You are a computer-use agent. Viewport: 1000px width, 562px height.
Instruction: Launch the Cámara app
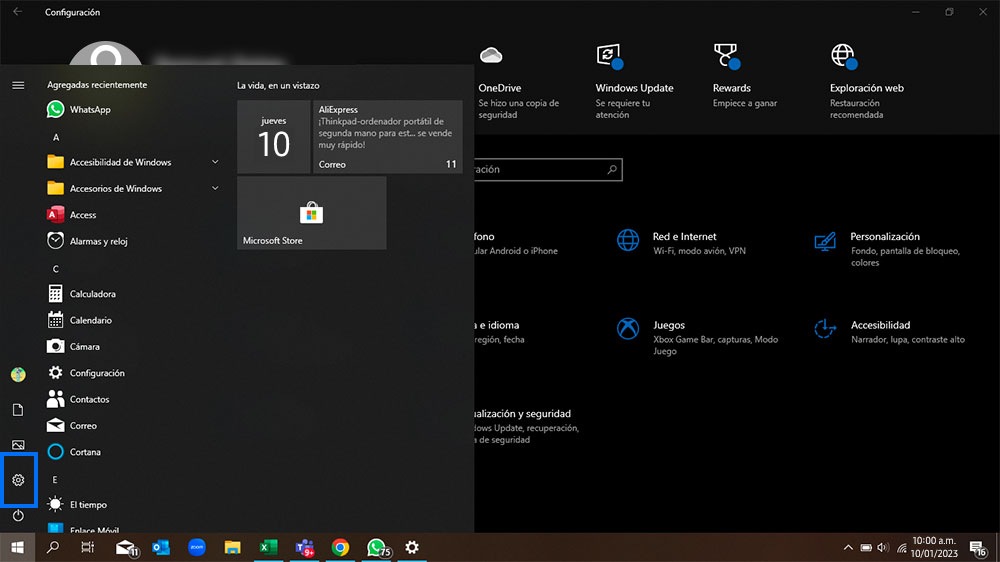coord(84,347)
